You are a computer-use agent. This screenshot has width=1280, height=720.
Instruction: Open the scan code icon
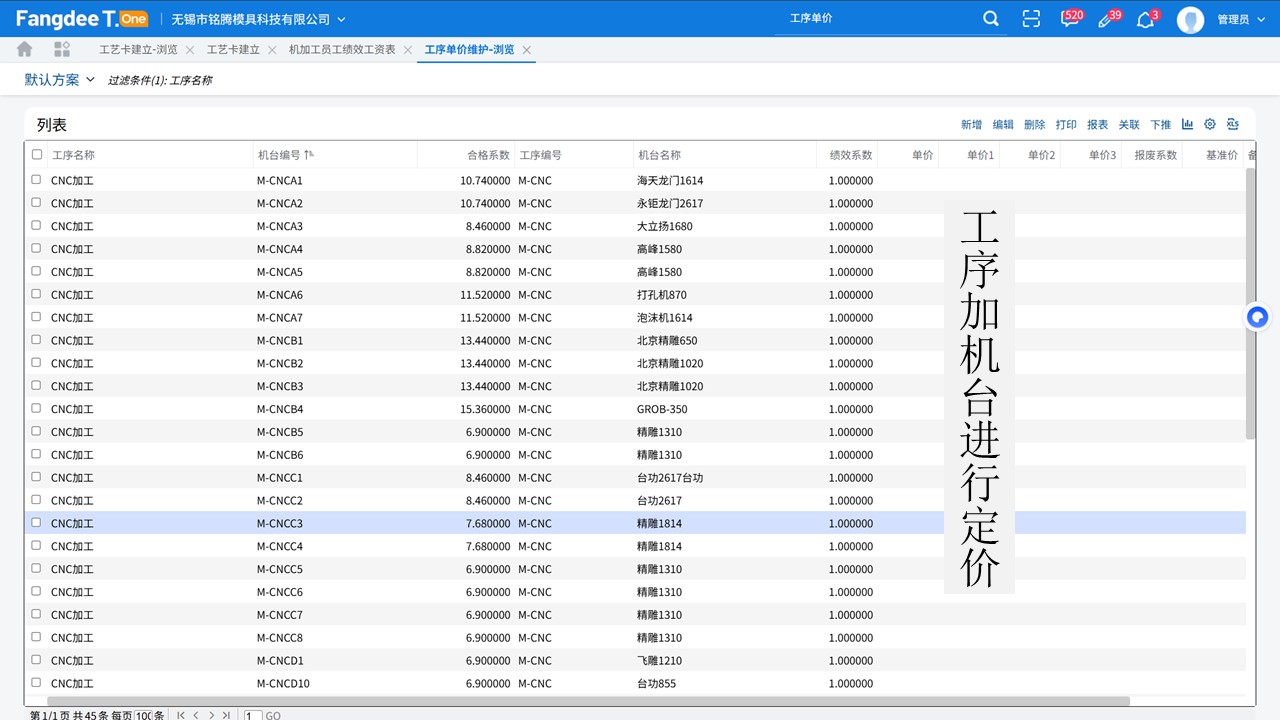click(x=1032, y=19)
